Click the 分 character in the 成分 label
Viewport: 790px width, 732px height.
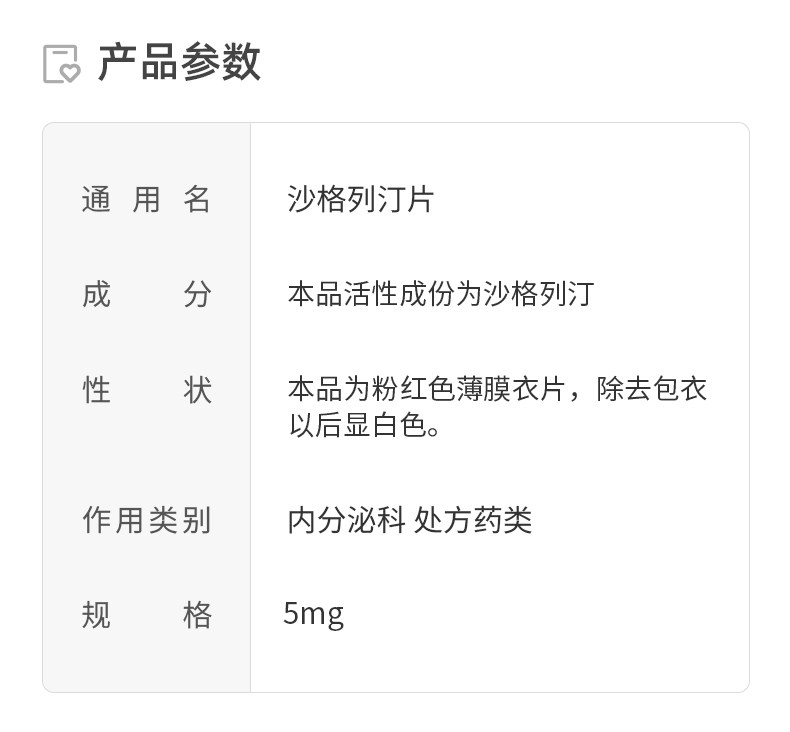coord(198,294)
